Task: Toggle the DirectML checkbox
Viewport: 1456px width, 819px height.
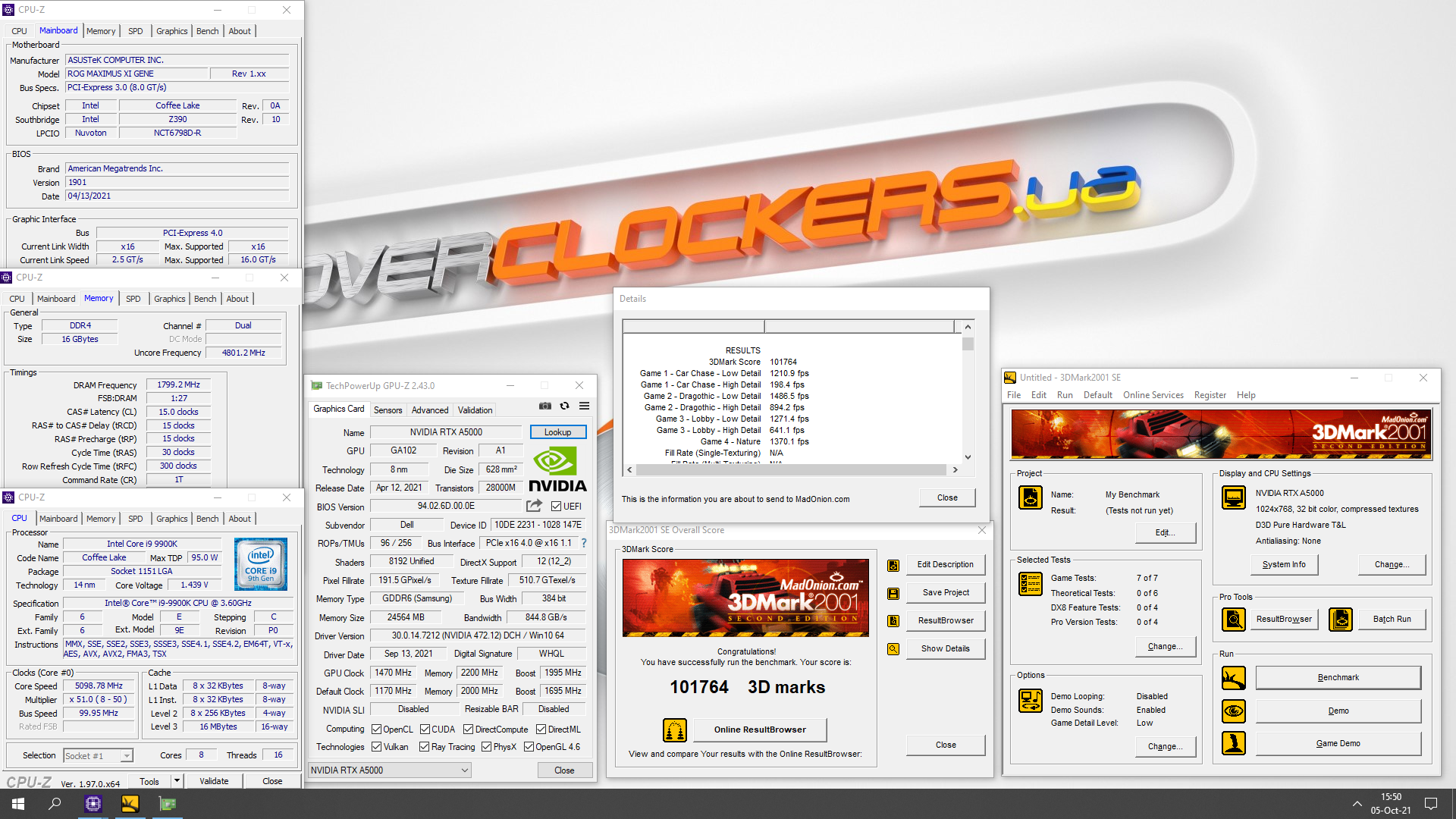Action: (x=541, y=730)
